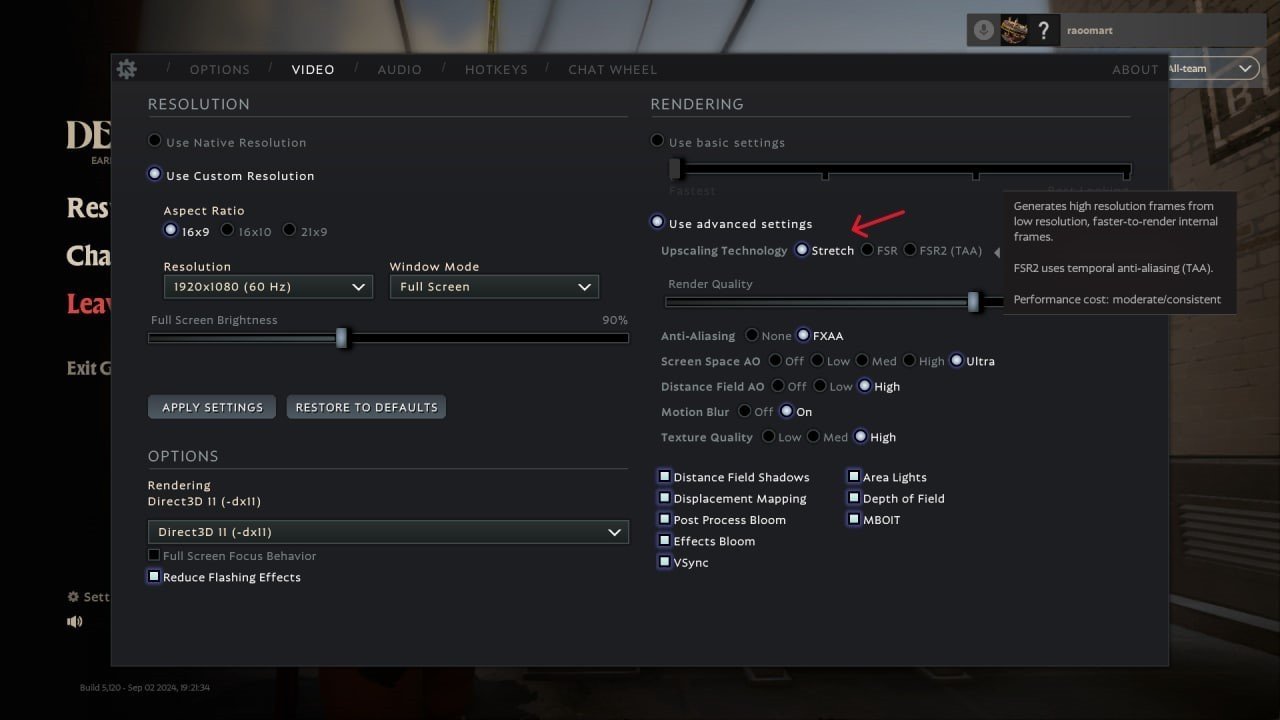This screenshot has width=1280, height=720.
Task: Set Screen Space AO to High
Action: 909,360
